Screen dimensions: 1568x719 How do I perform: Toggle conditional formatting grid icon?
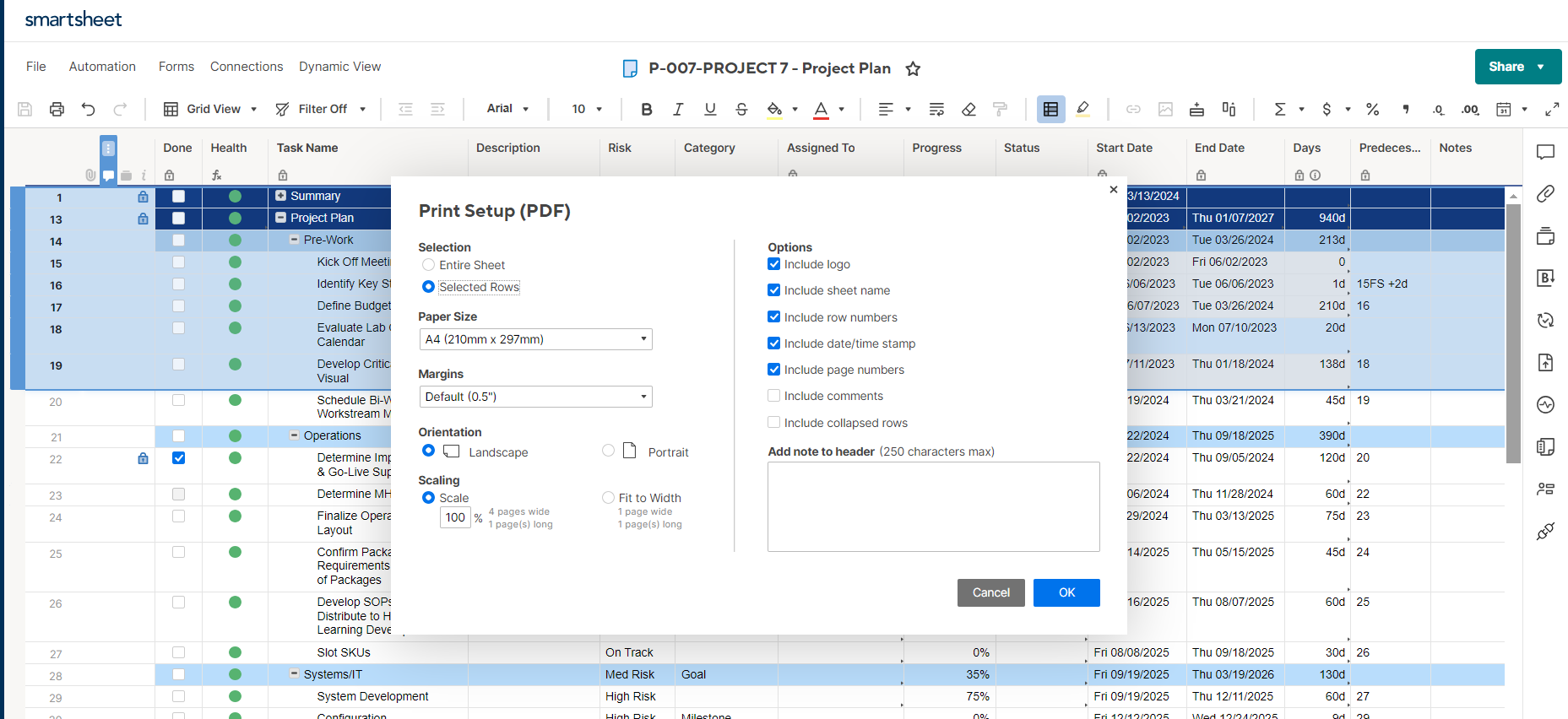point(1050,109)
